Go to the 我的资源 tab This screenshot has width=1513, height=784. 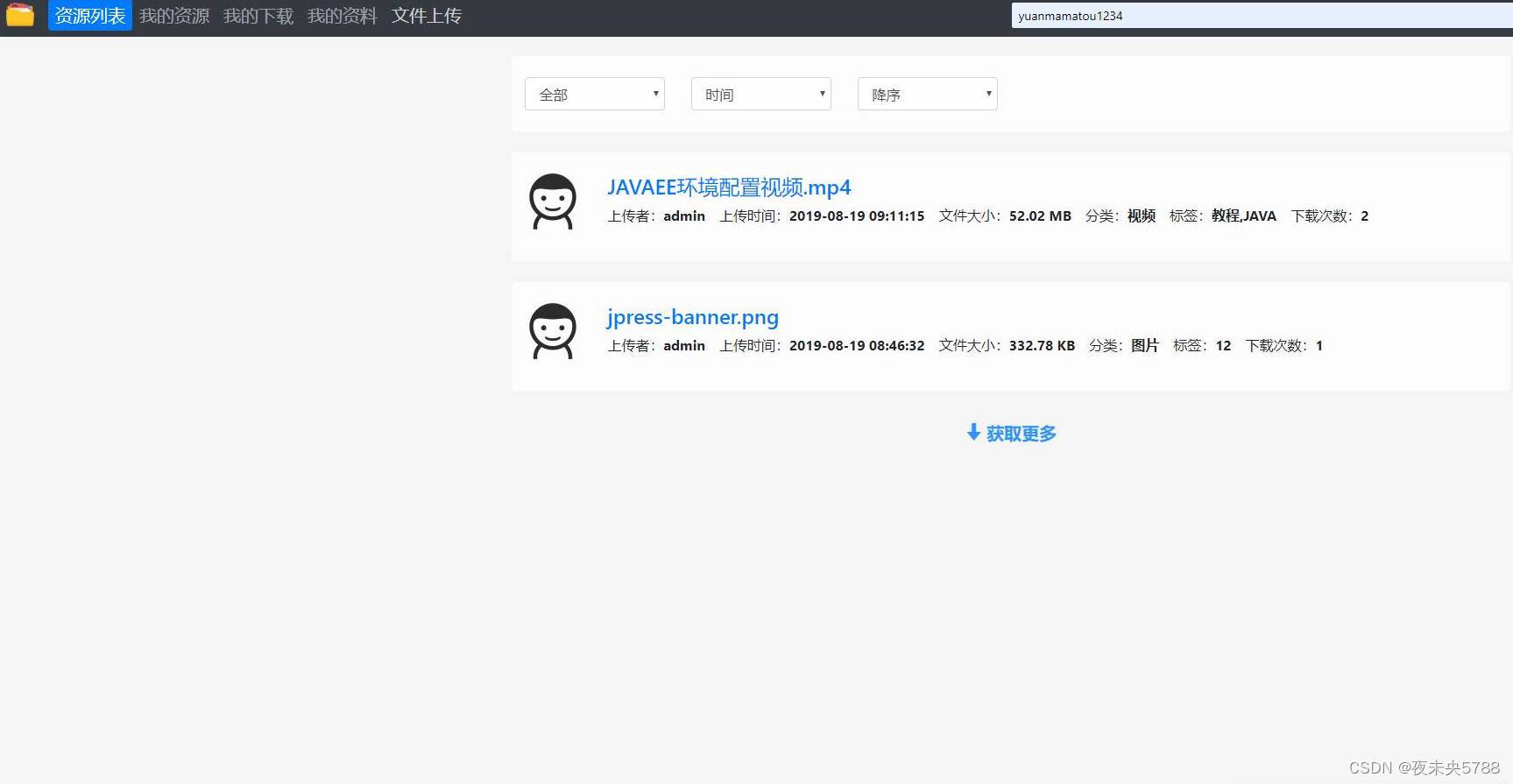point(174,16)
